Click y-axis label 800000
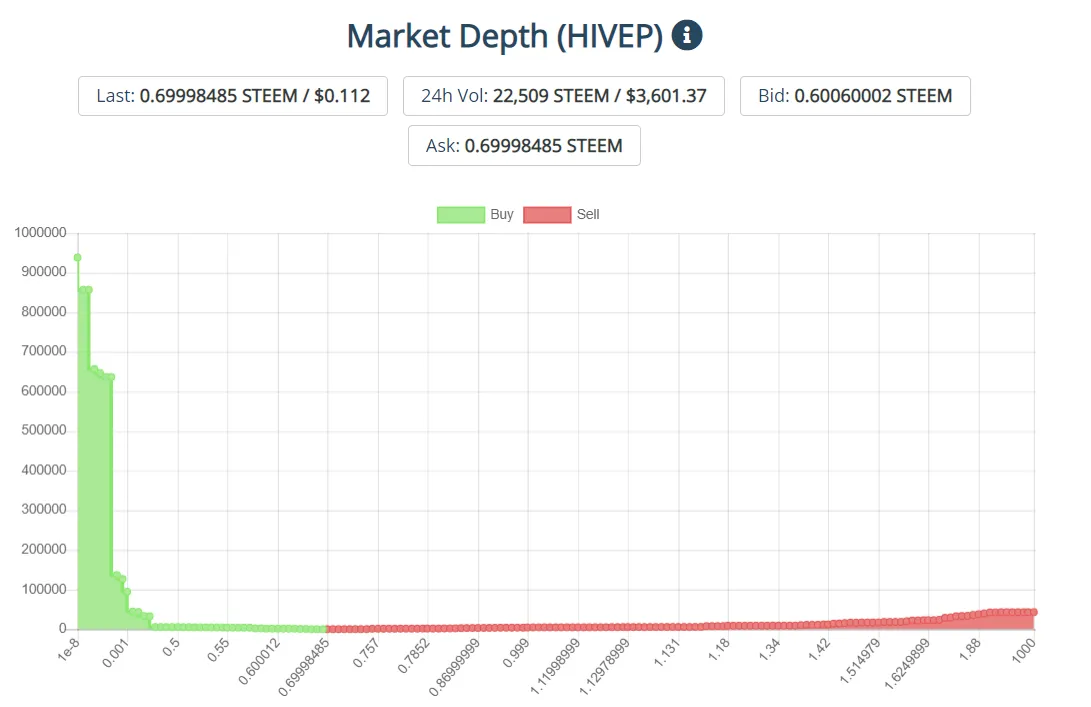The height and width of the screenshot is (707, 1091). (x=44, y=312)
